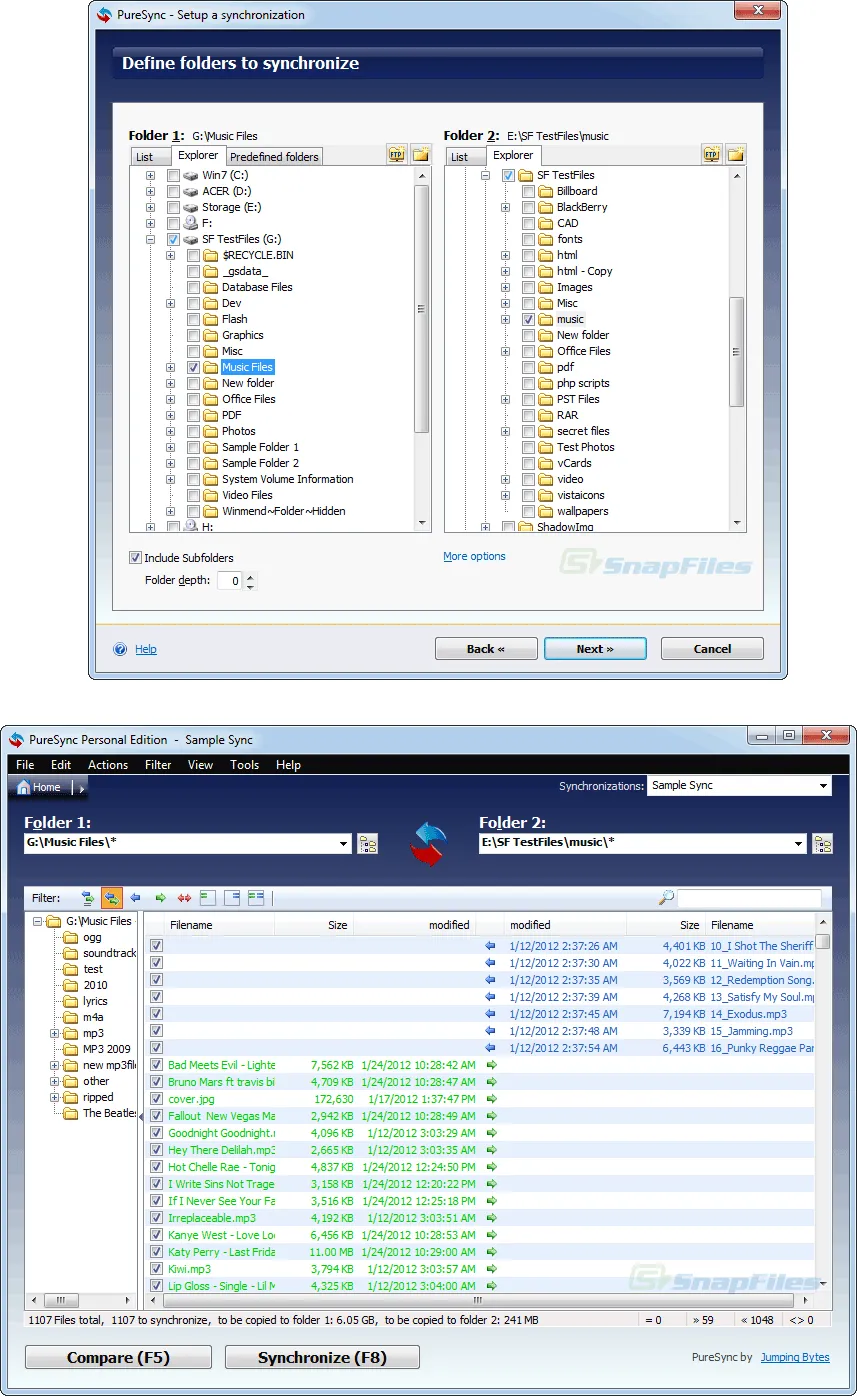Open the Actions menu
This screenshot has height=1396, width=857.
click(108, 764)
